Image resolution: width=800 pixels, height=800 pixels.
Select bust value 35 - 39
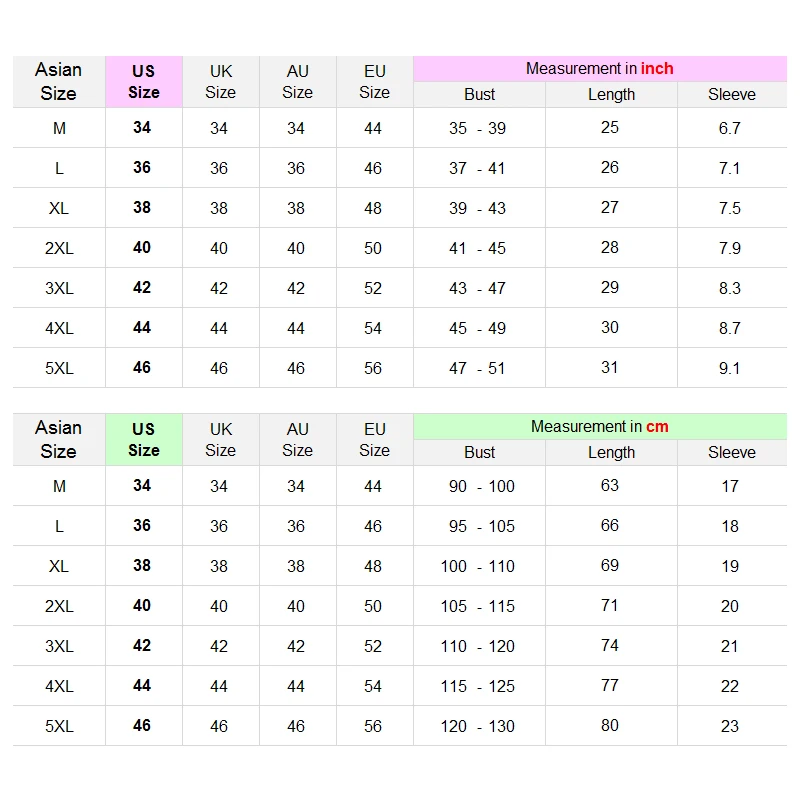(x=478, y=128)
